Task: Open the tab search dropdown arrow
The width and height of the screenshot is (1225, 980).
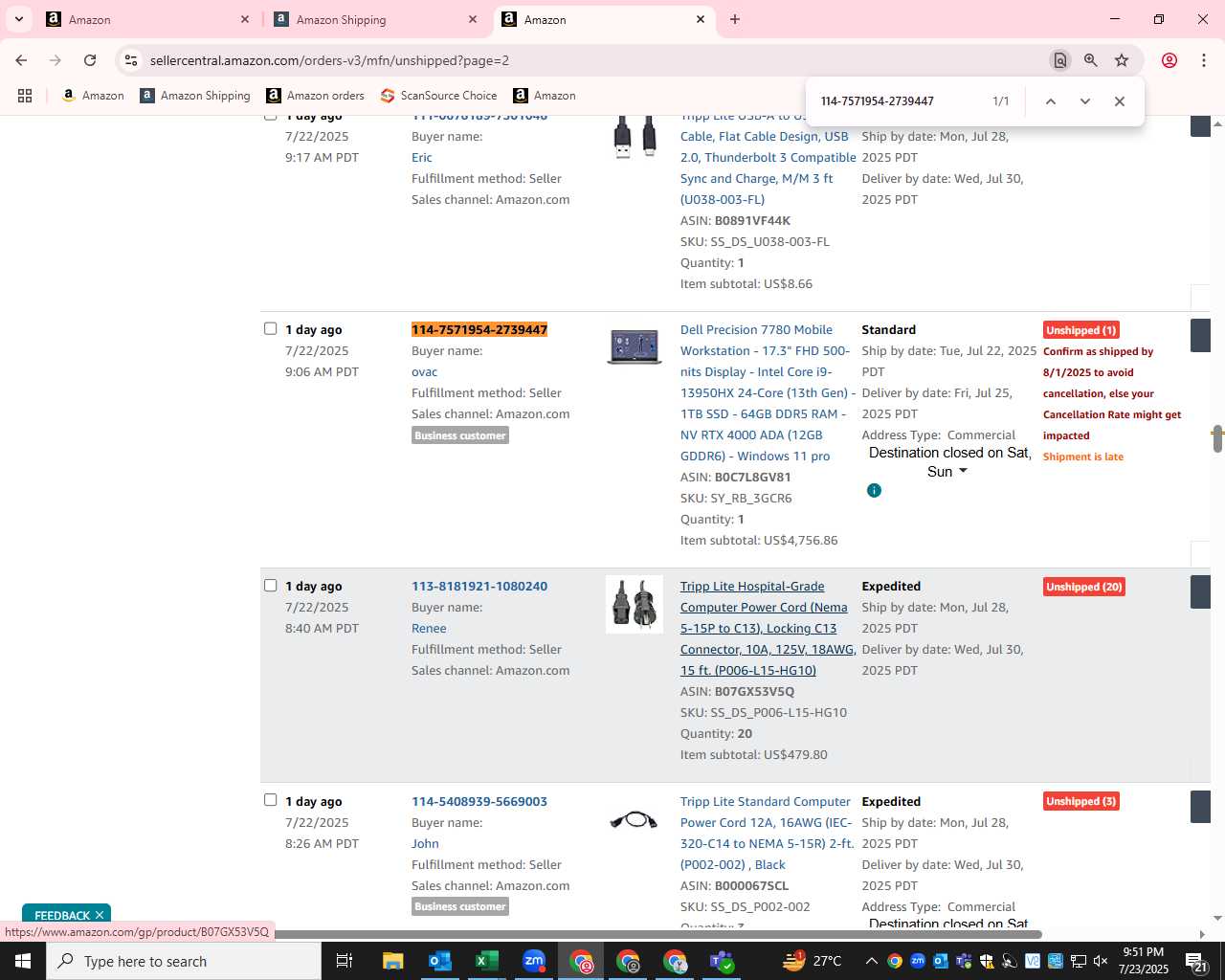Action: (x=18, y=19)
